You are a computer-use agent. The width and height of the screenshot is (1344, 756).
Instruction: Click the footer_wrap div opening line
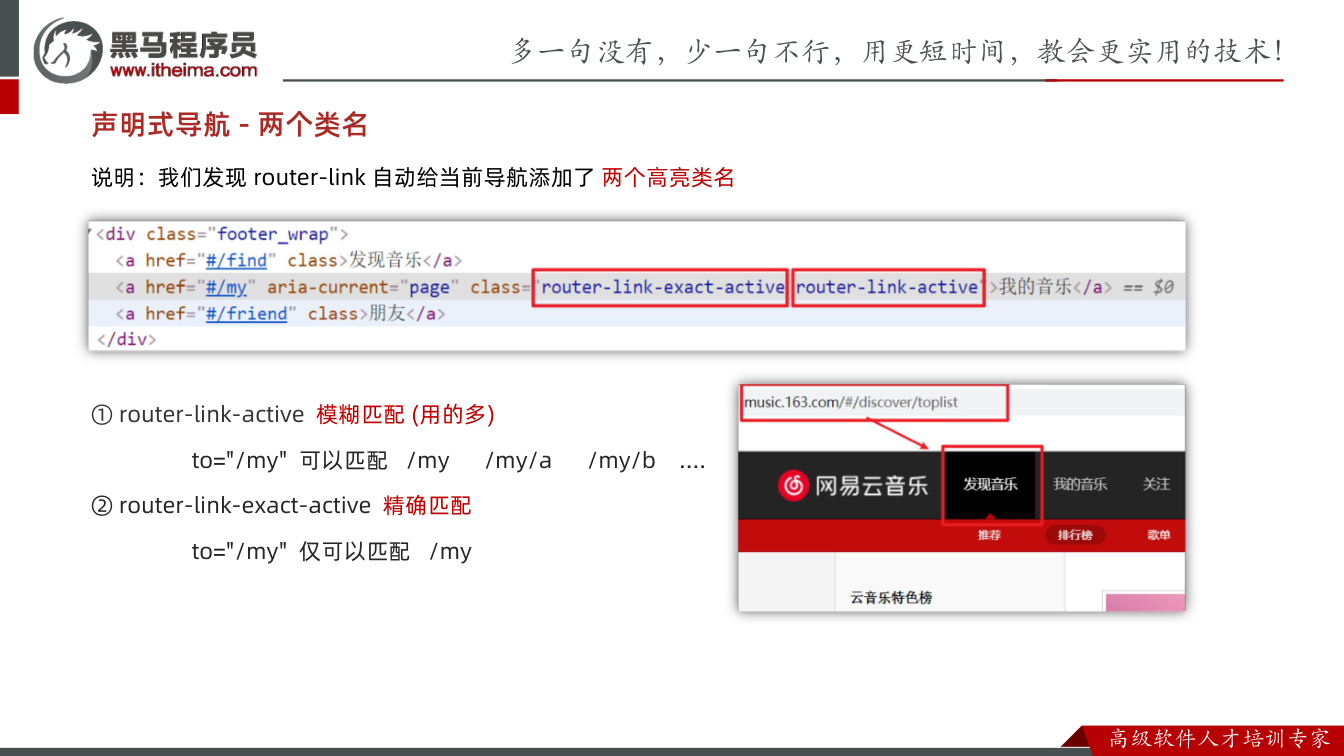(221, 234)
